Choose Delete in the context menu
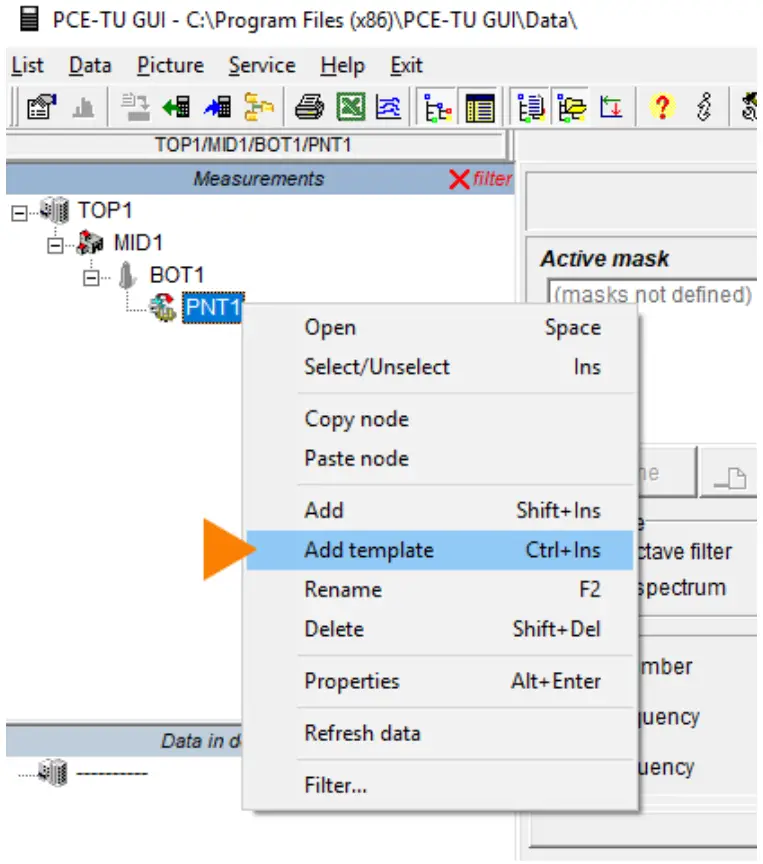Screen dimensions: 763x864 [440, 629]
